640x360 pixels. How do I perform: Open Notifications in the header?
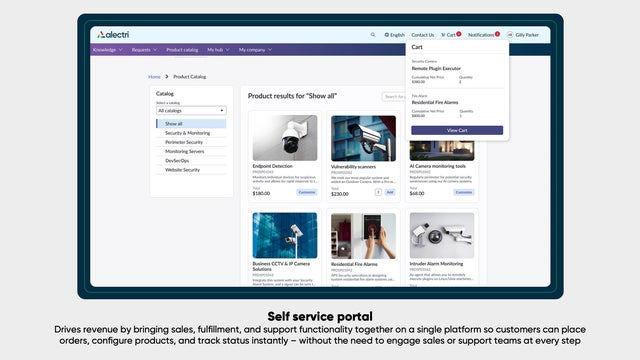(x=483, y=35)
